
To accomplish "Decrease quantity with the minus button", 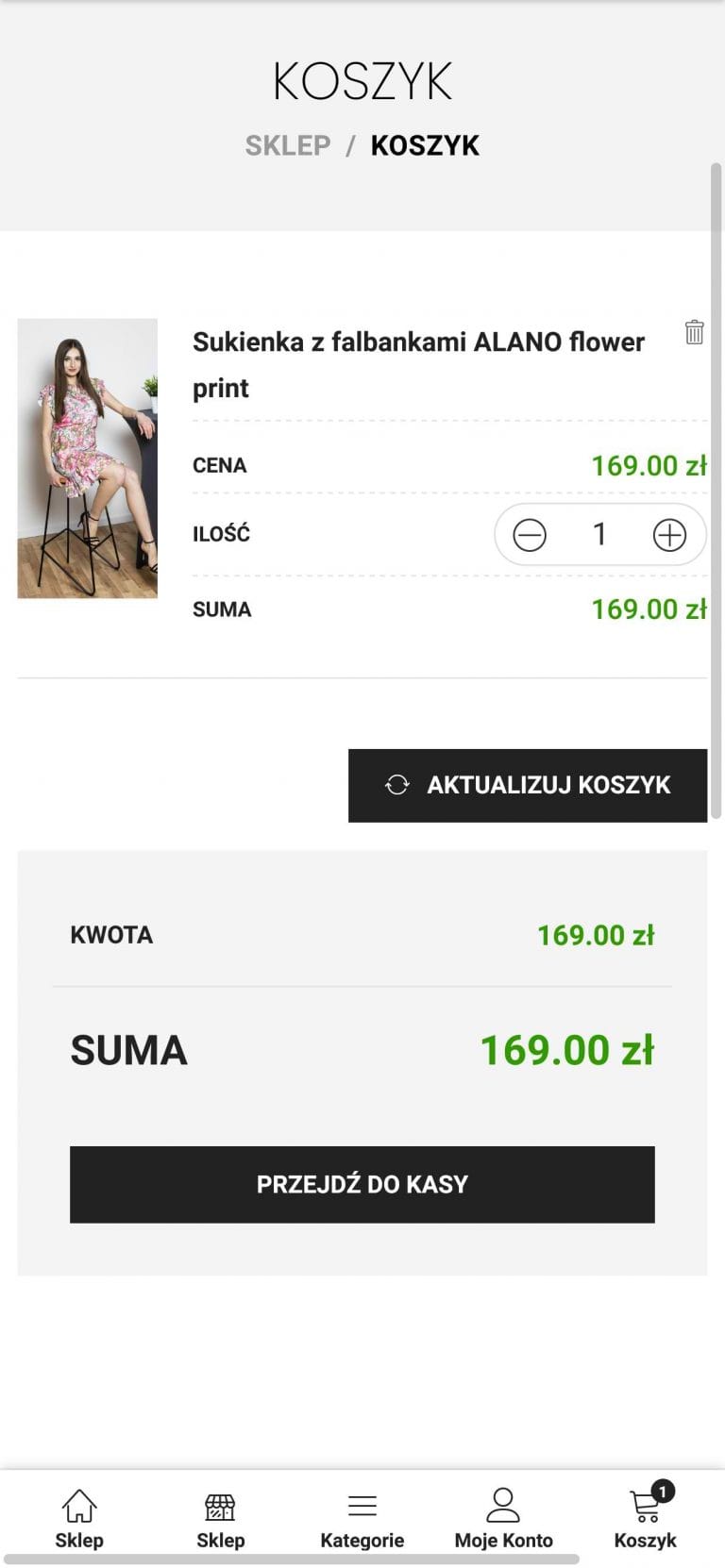I will [530, 536].
